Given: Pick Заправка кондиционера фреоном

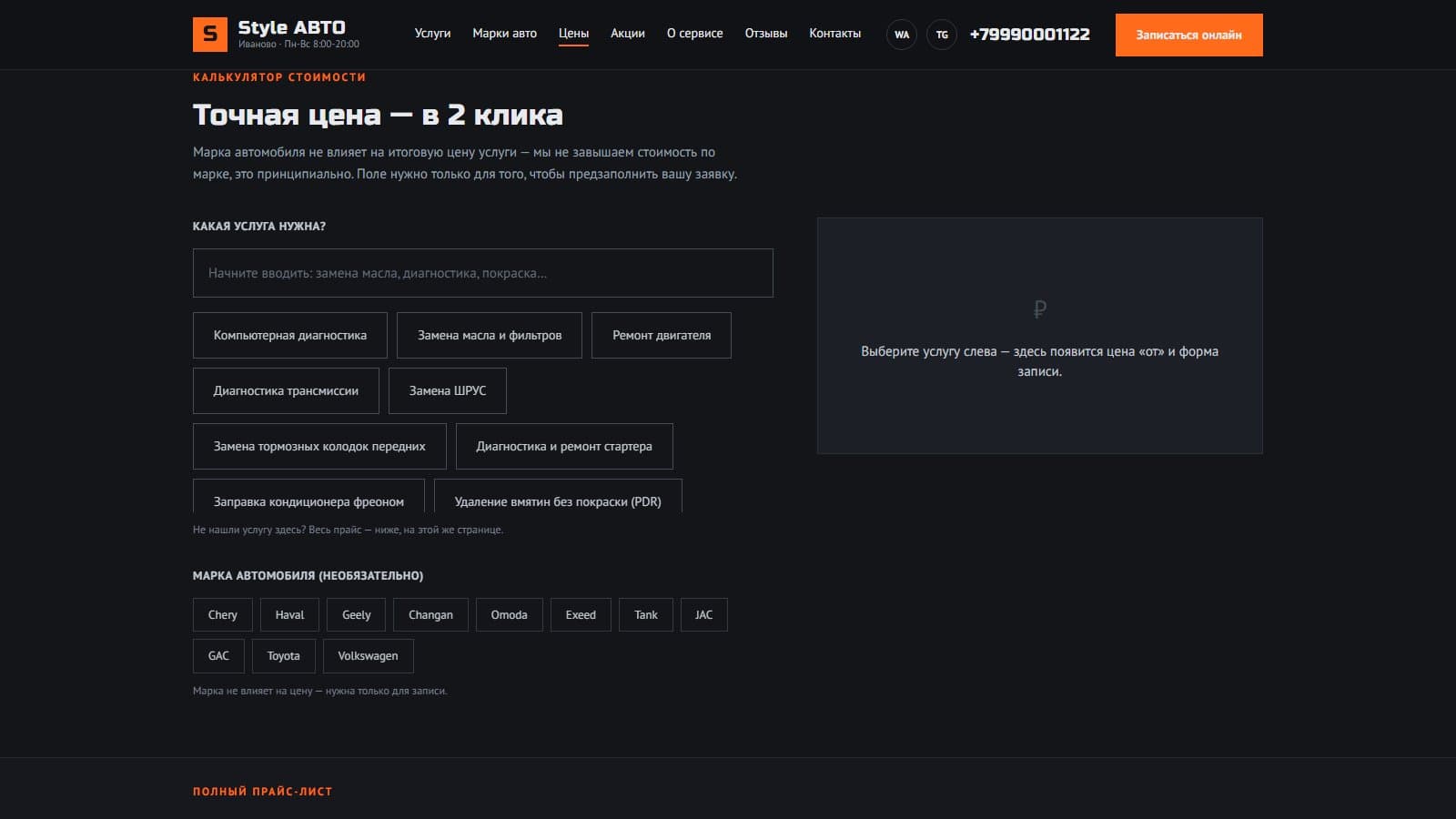Looking at the screenshot, I should click(308, 497).
